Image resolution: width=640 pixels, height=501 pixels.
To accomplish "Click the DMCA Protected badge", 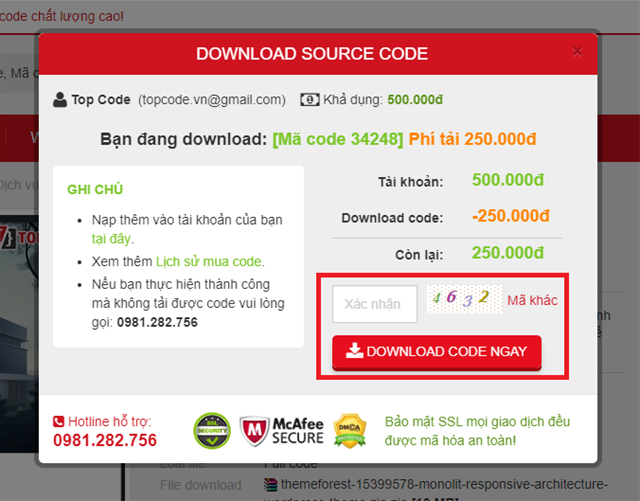I will 350,431.
